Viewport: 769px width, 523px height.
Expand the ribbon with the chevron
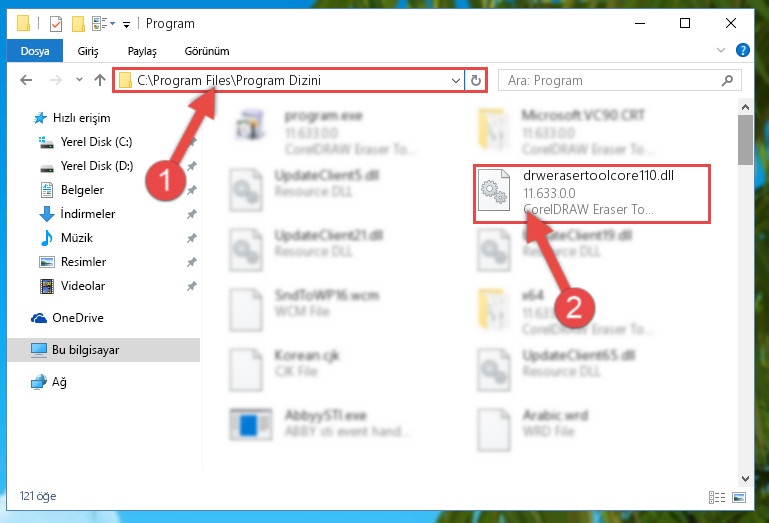click(720, 50)
